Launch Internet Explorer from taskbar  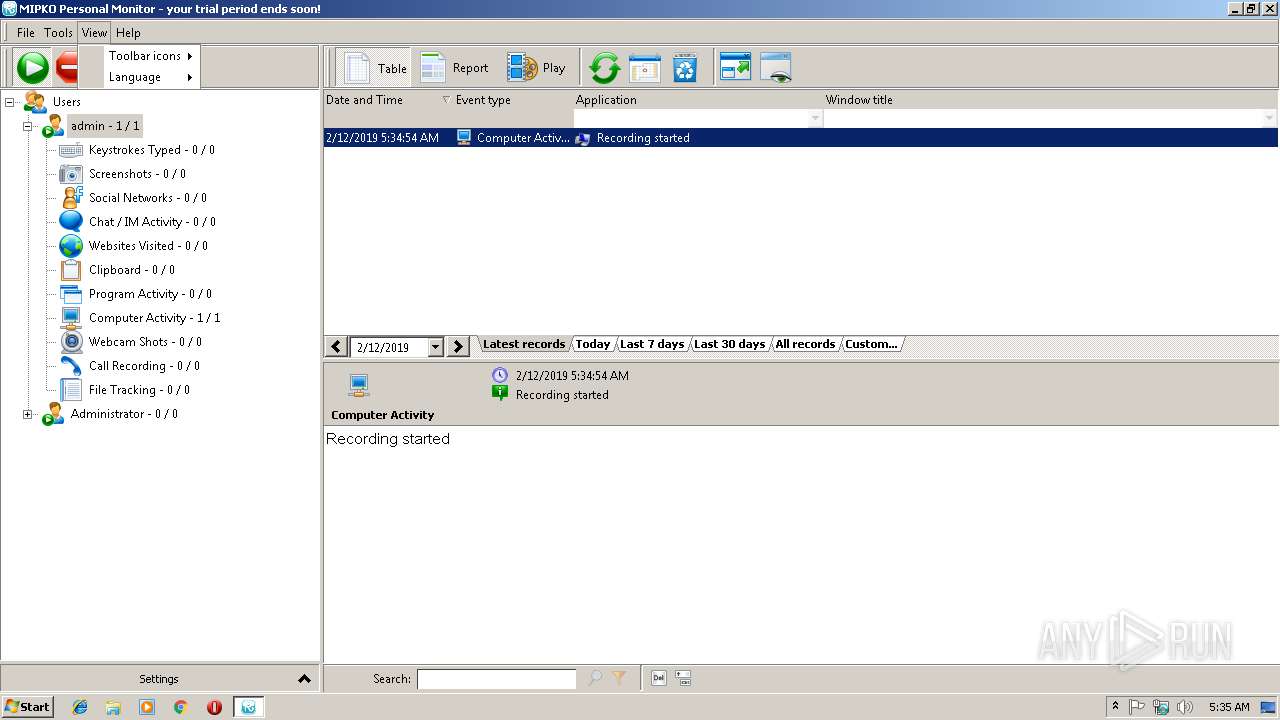tap(80, 707)
